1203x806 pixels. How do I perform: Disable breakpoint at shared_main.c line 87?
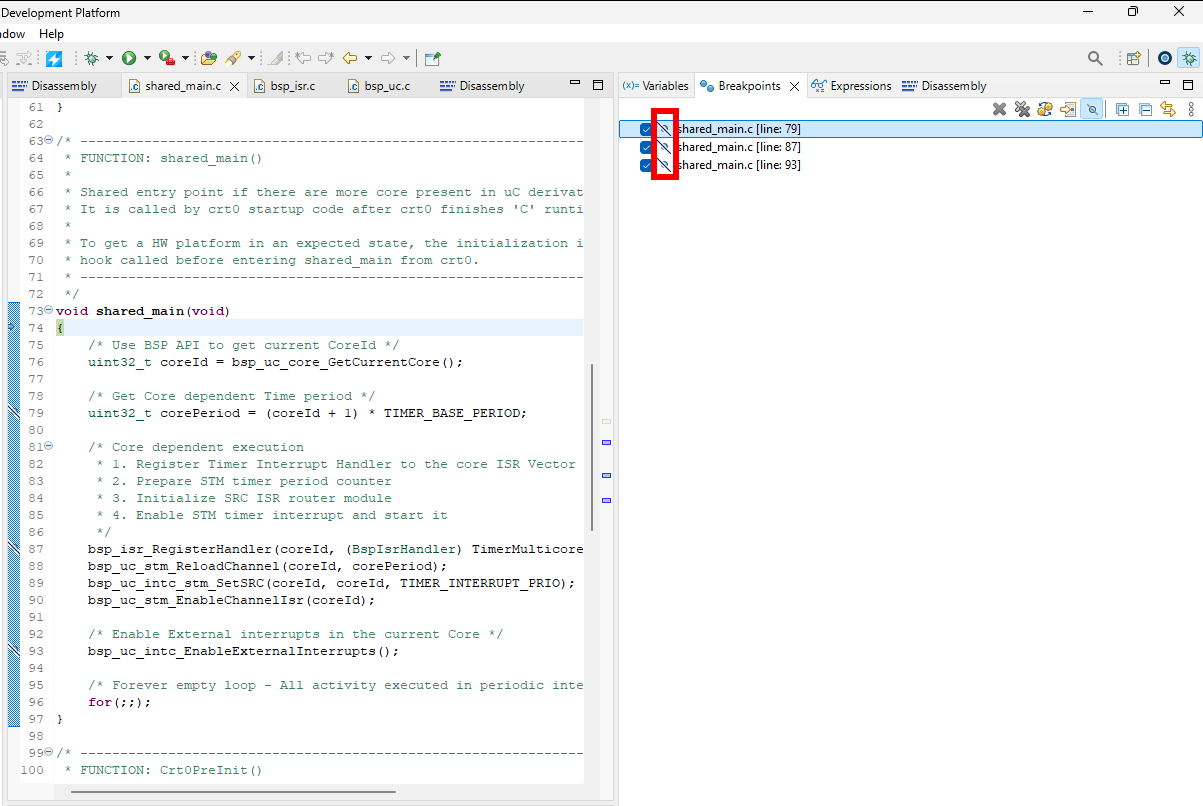[646, 147]
